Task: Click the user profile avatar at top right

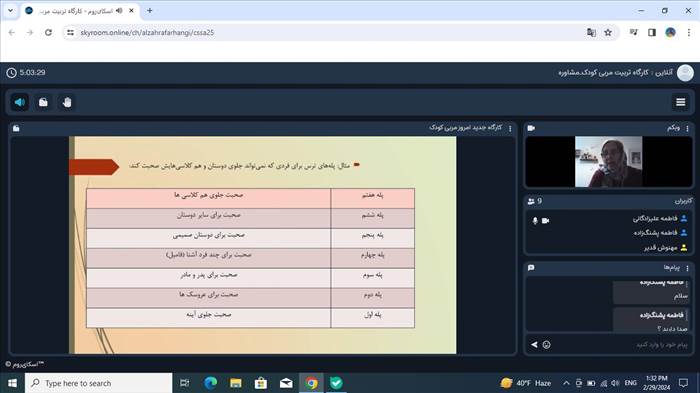Action: coord(685,72)
